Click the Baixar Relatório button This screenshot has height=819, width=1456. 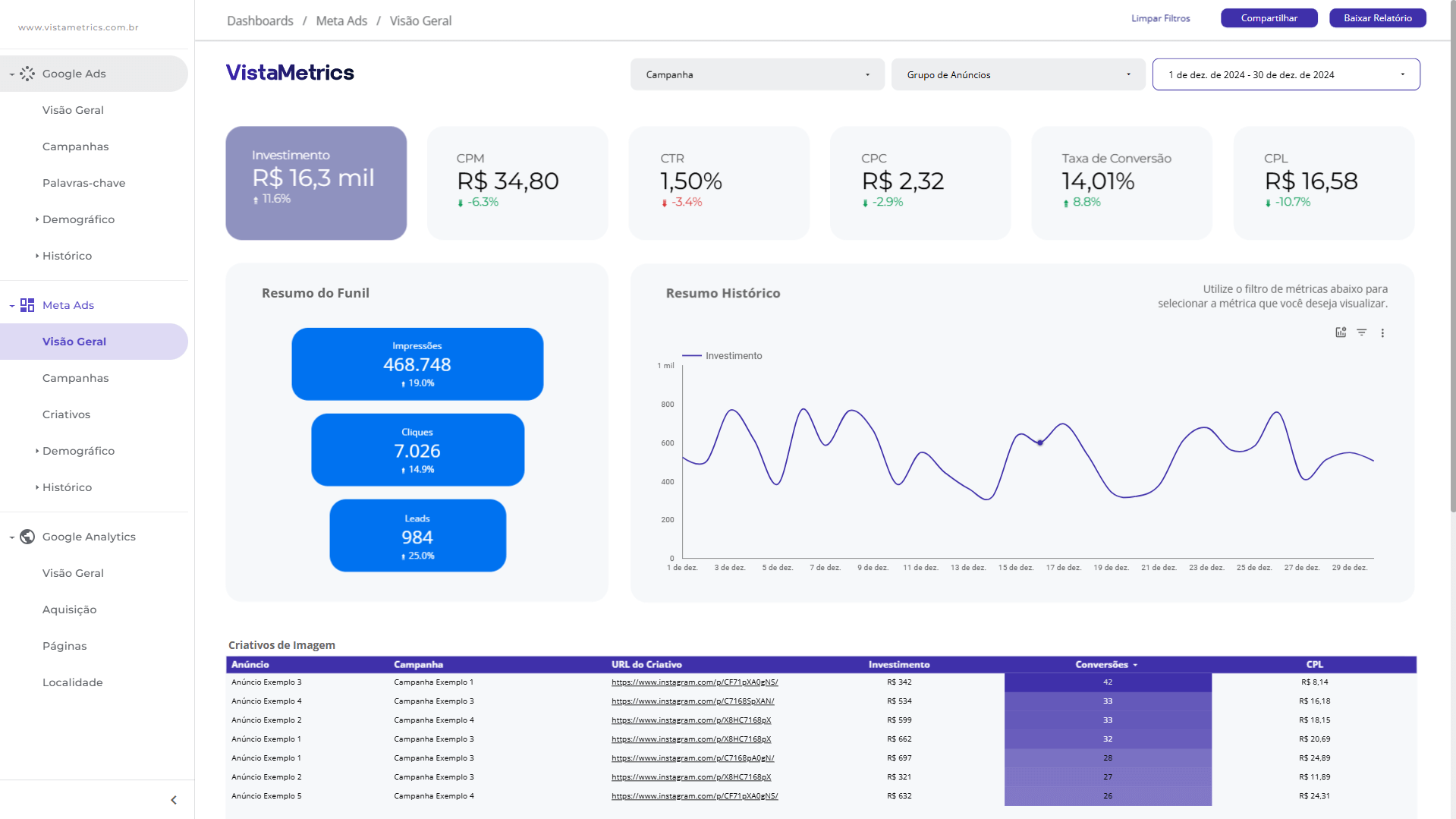[x=1377, y=18]
